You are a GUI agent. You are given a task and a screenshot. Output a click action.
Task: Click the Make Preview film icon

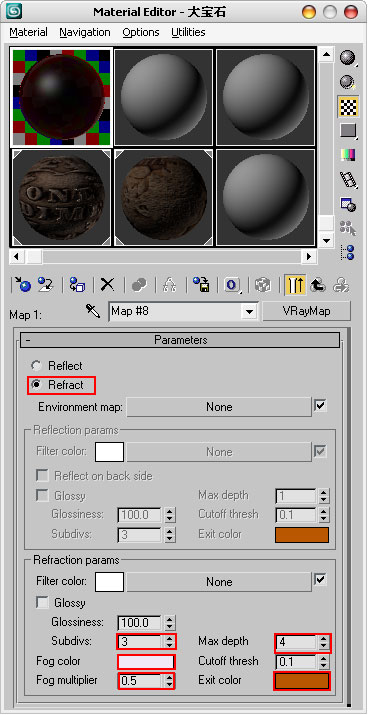348,180
